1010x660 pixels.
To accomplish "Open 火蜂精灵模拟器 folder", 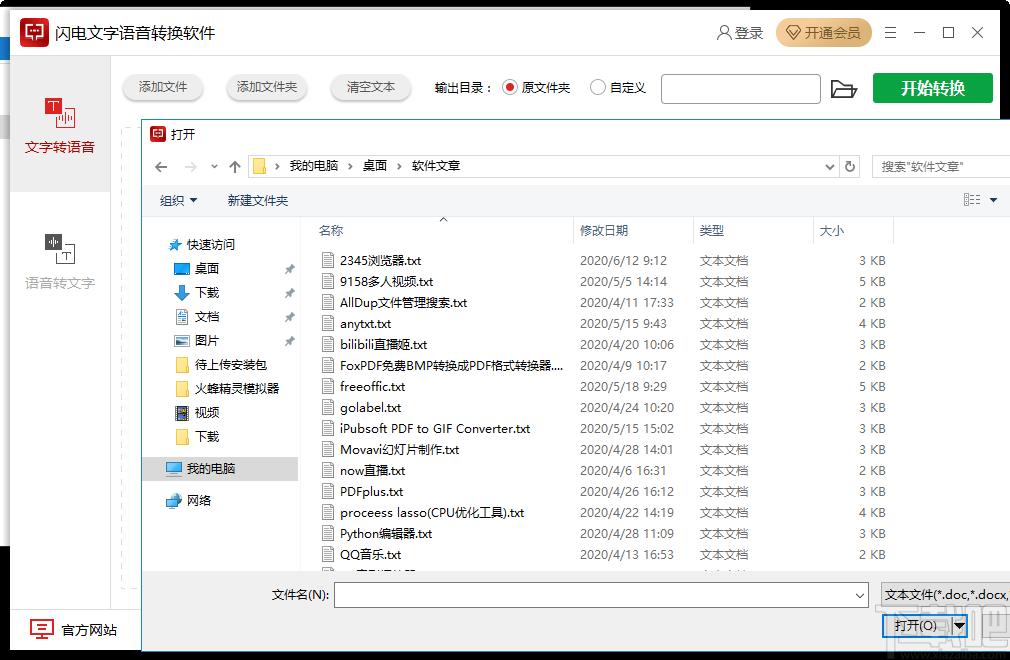I will click(x=236, y=388).
